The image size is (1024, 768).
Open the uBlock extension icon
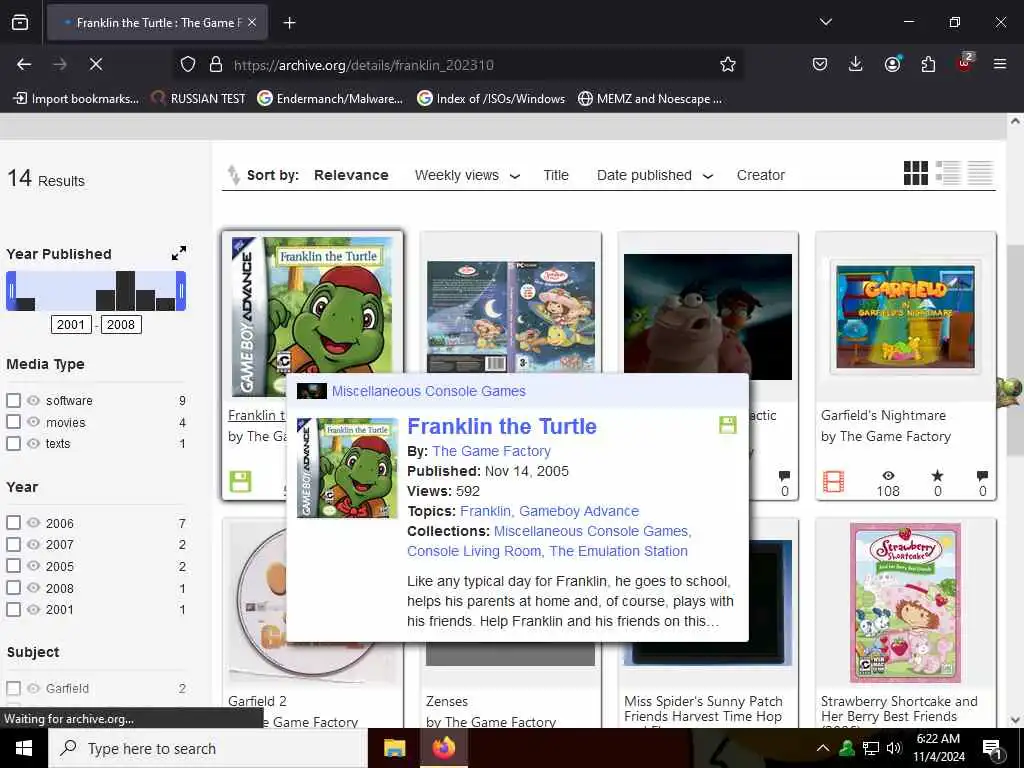pyautogui.click(x=964, y=63)
